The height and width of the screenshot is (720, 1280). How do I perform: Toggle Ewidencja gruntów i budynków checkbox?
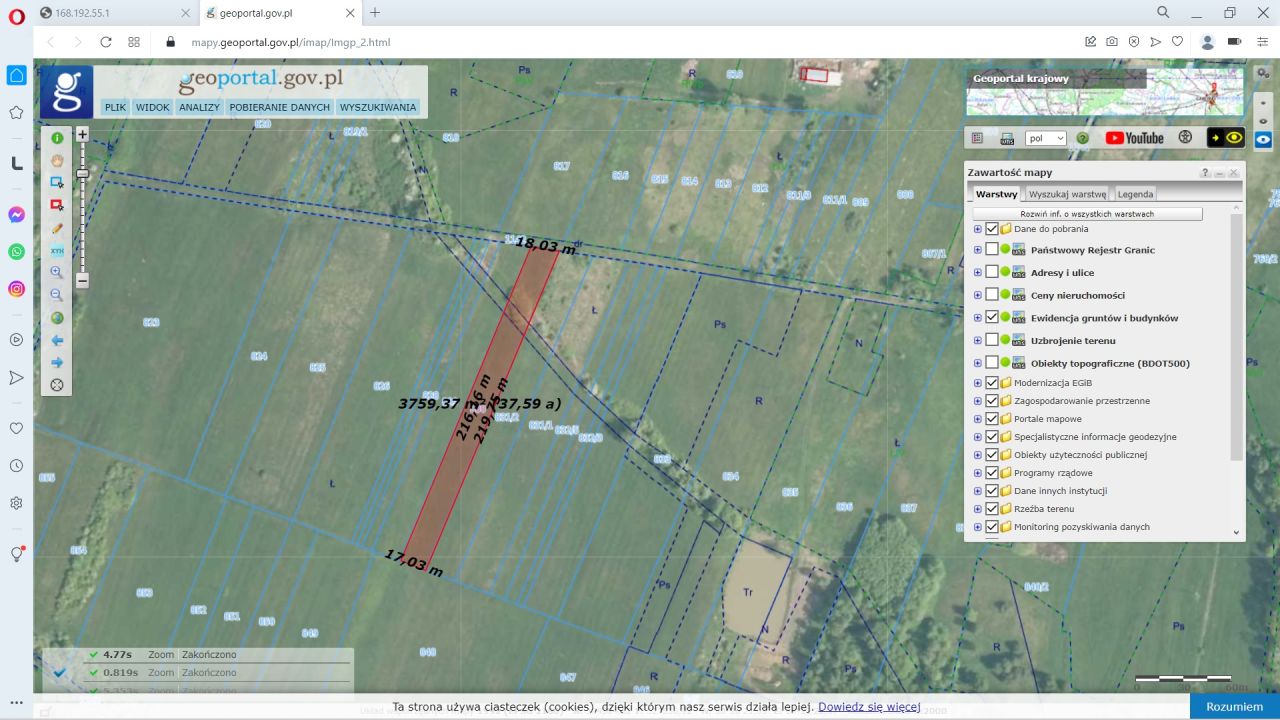[x=992, y=317]
